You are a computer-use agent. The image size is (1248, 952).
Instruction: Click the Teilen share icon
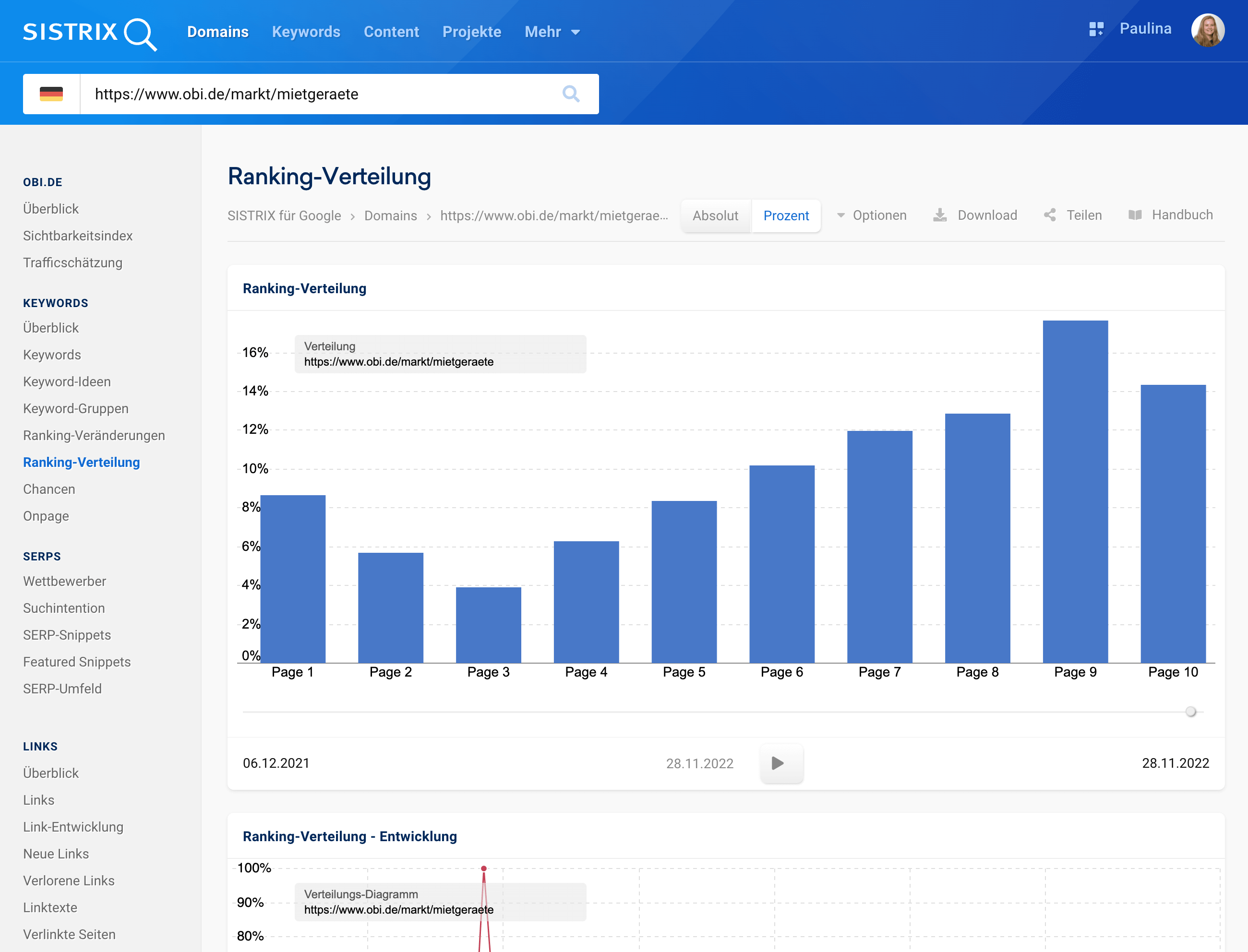pyautogui.click(x=1050, y=215)
